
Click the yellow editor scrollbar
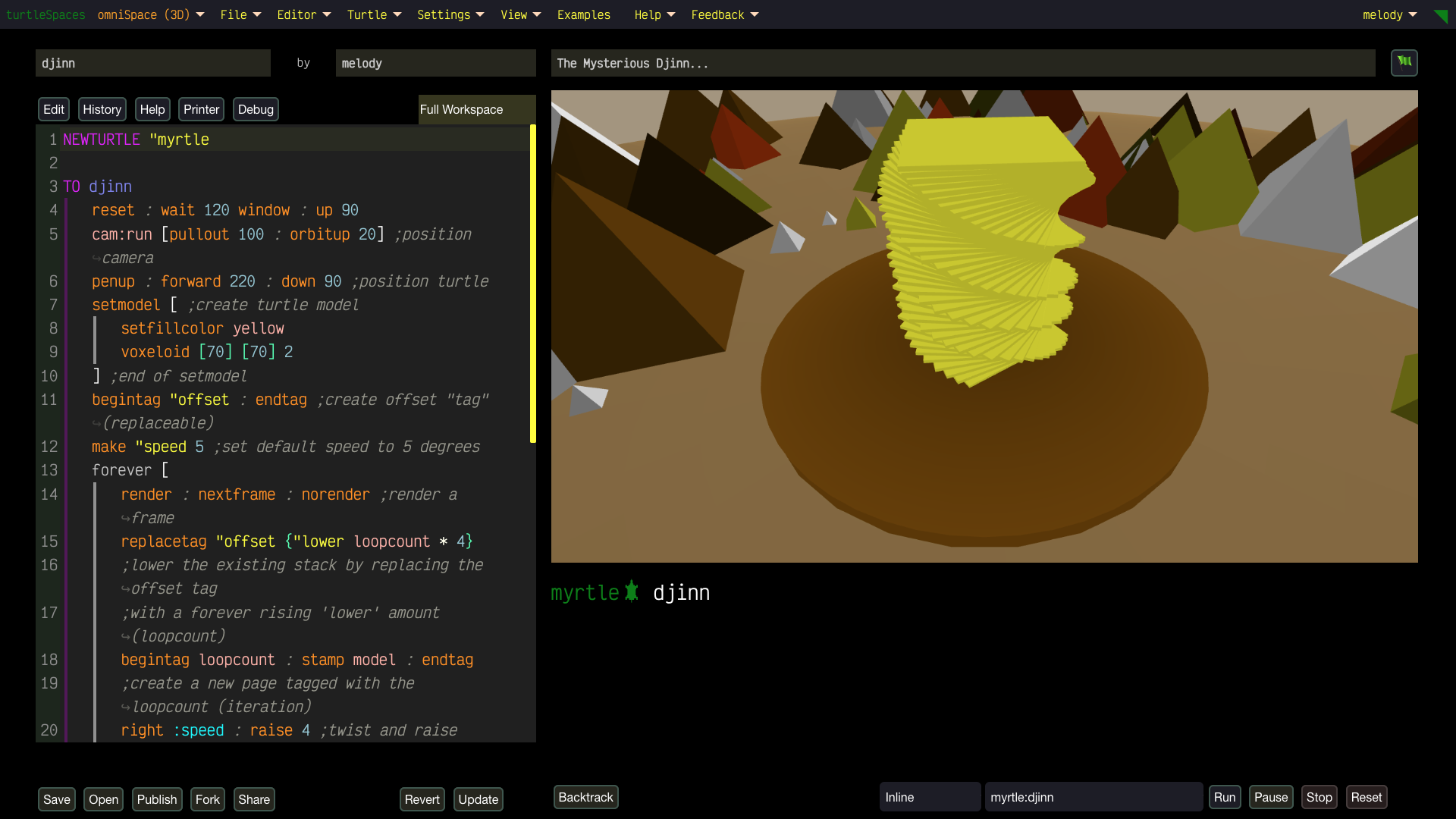point(533,284)
